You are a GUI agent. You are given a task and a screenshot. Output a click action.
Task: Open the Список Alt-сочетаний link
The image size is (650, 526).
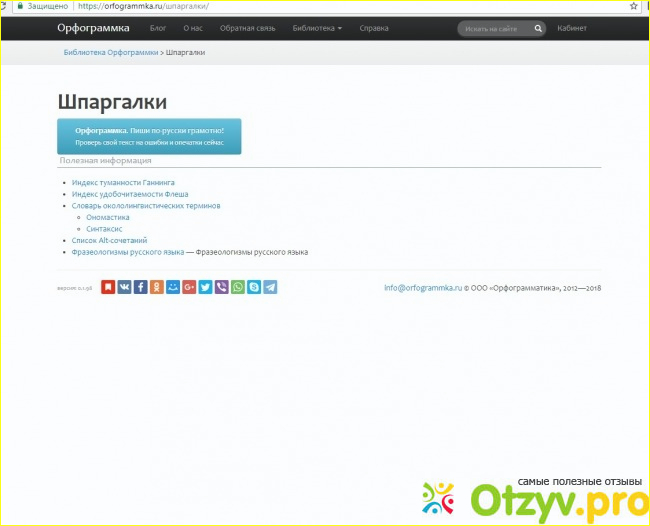[x=110, y=240]
